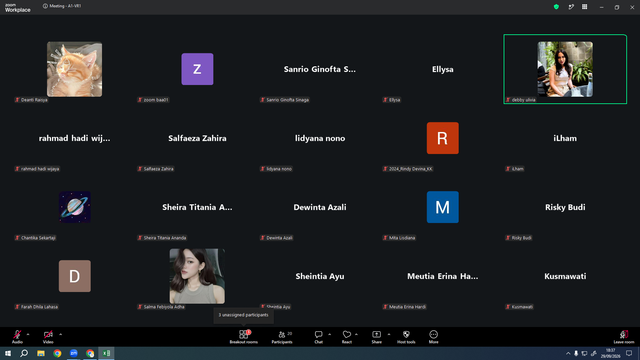Open the taskbar clock and date
Screen dimensions: 640x360
pos(611,353)
